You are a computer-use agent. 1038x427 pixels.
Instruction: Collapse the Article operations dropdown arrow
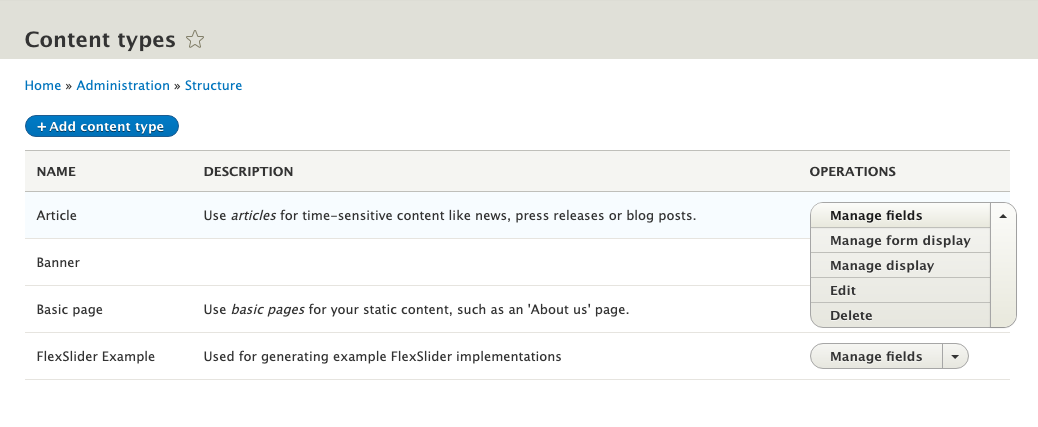coord(1003,216)
